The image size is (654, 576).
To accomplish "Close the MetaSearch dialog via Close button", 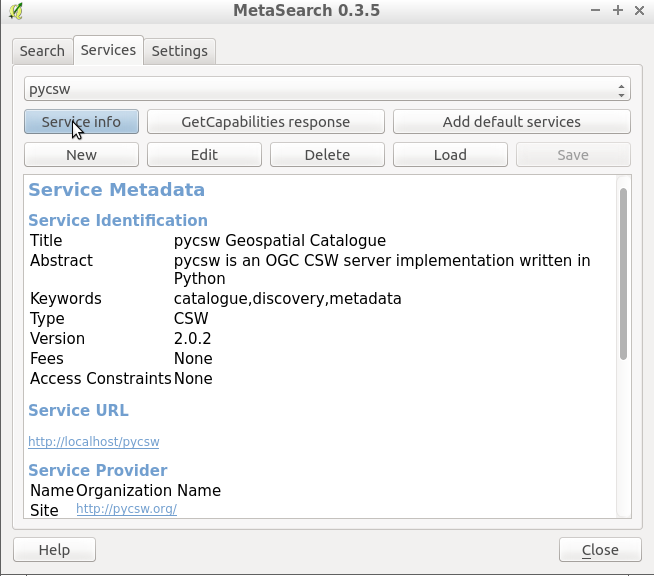I will point(600,550).
